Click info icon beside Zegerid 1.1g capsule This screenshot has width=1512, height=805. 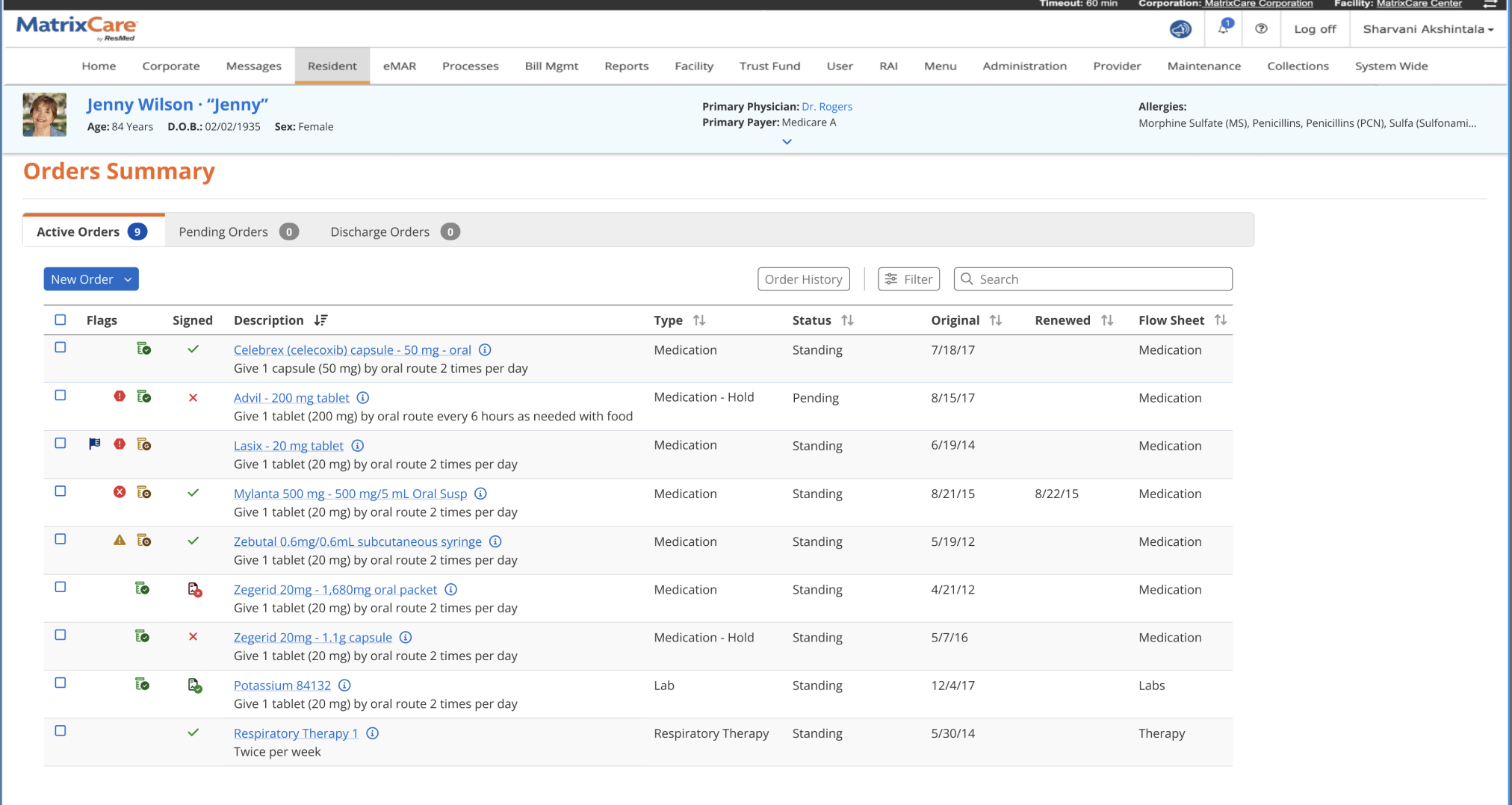406,637
